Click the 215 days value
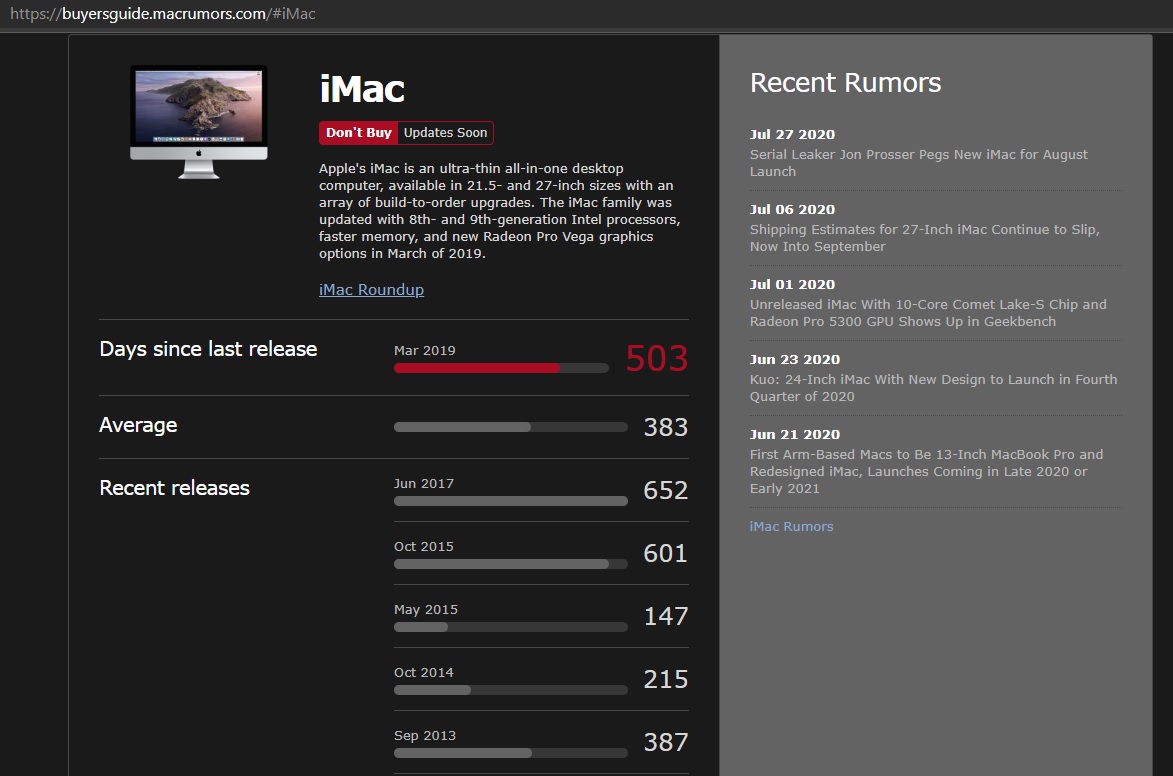The height and width of the screenshot is (776, 1173). (666, 679)
